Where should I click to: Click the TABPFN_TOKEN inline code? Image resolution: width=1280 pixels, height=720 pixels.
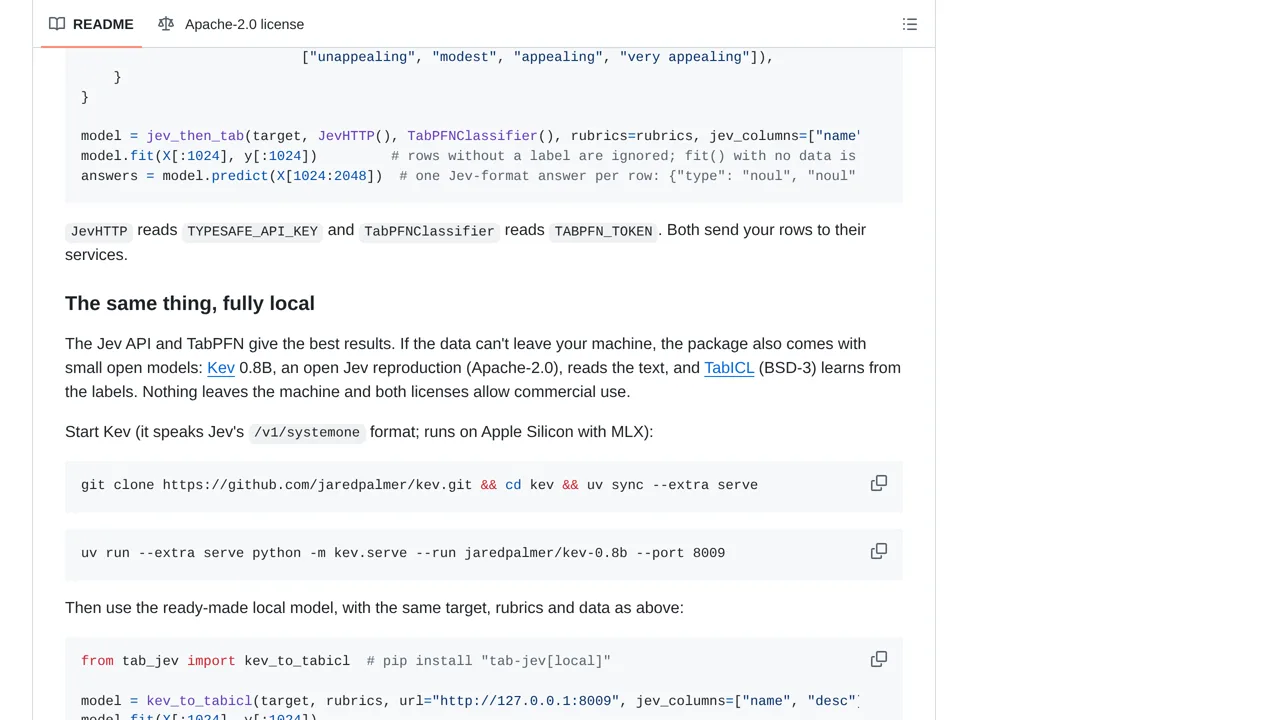pos(603,231)
